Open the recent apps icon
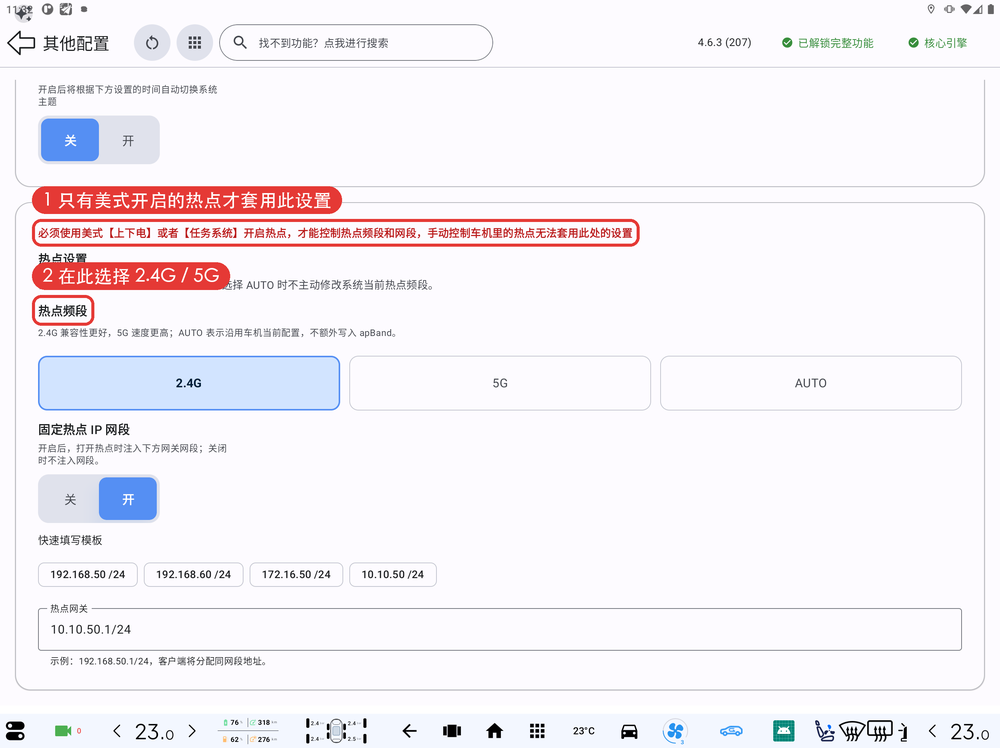Screen dimensions: 1000x748 [452, 731]
